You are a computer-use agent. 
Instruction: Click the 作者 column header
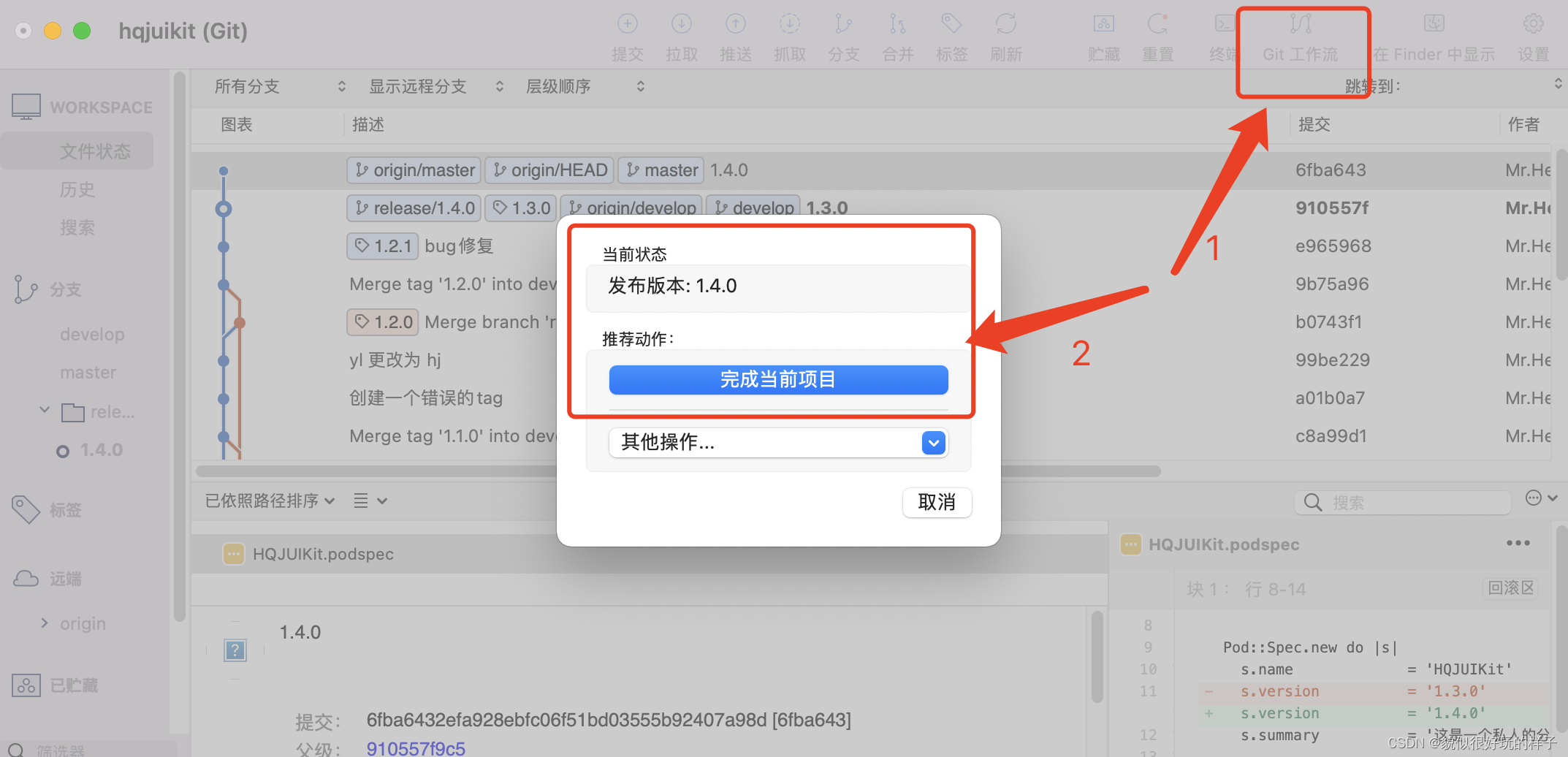(x=1523, y=125)
